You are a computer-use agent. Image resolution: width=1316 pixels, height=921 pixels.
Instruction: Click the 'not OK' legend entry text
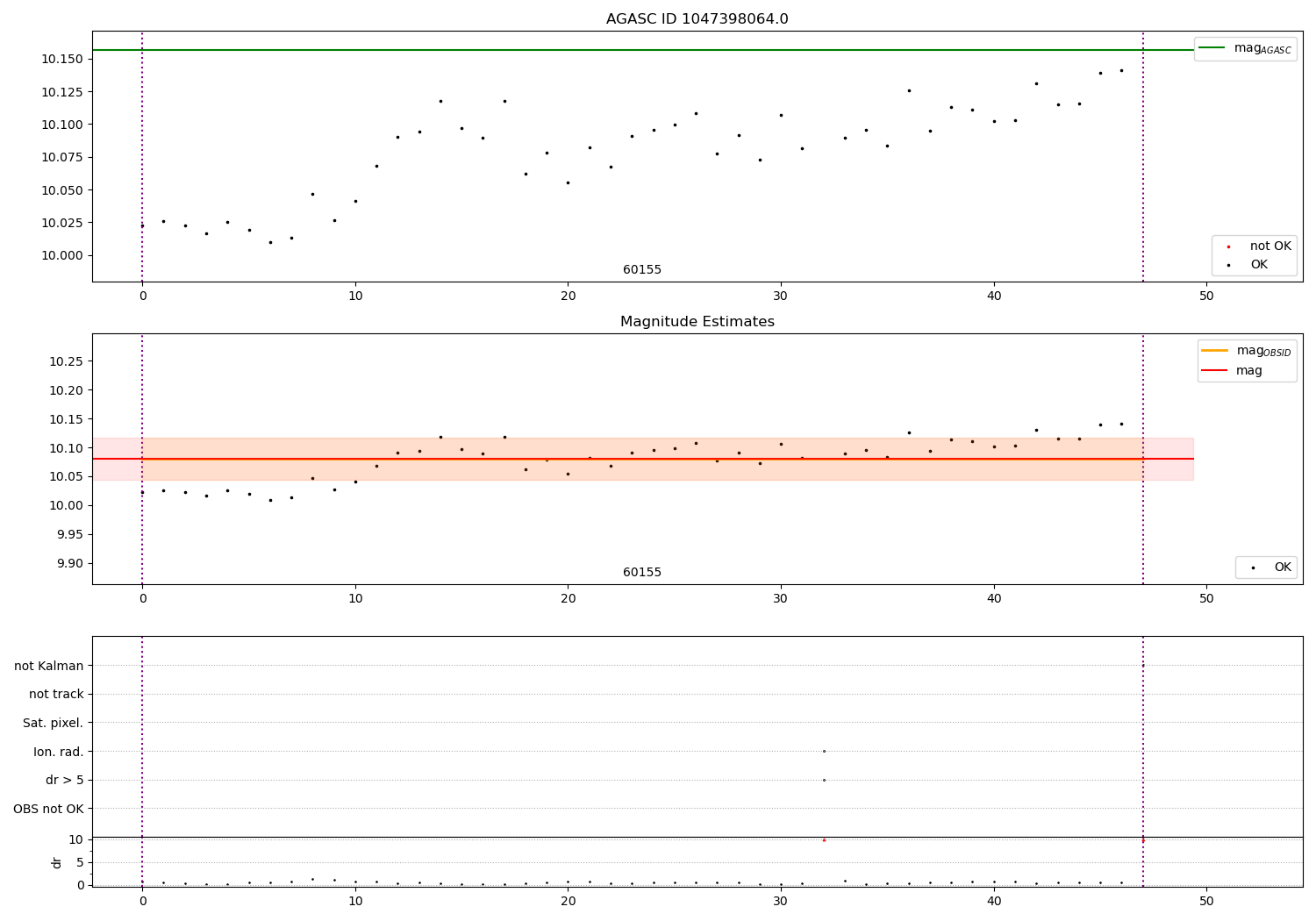(x=1270, y=246)
